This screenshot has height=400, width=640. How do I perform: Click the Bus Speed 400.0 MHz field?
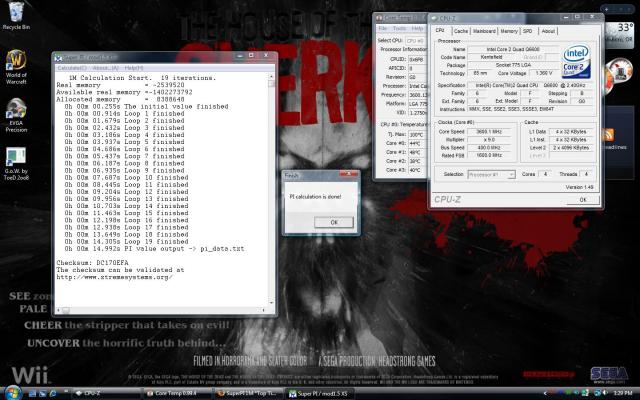489,148
